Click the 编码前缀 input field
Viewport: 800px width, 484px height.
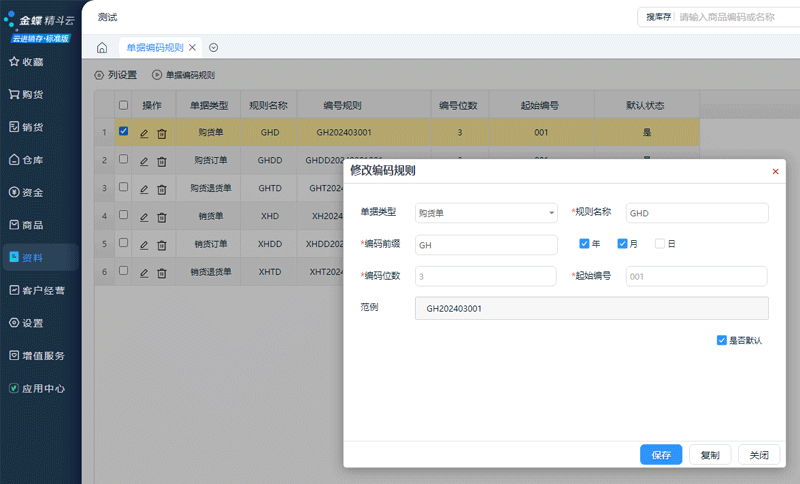click(486, 245)
